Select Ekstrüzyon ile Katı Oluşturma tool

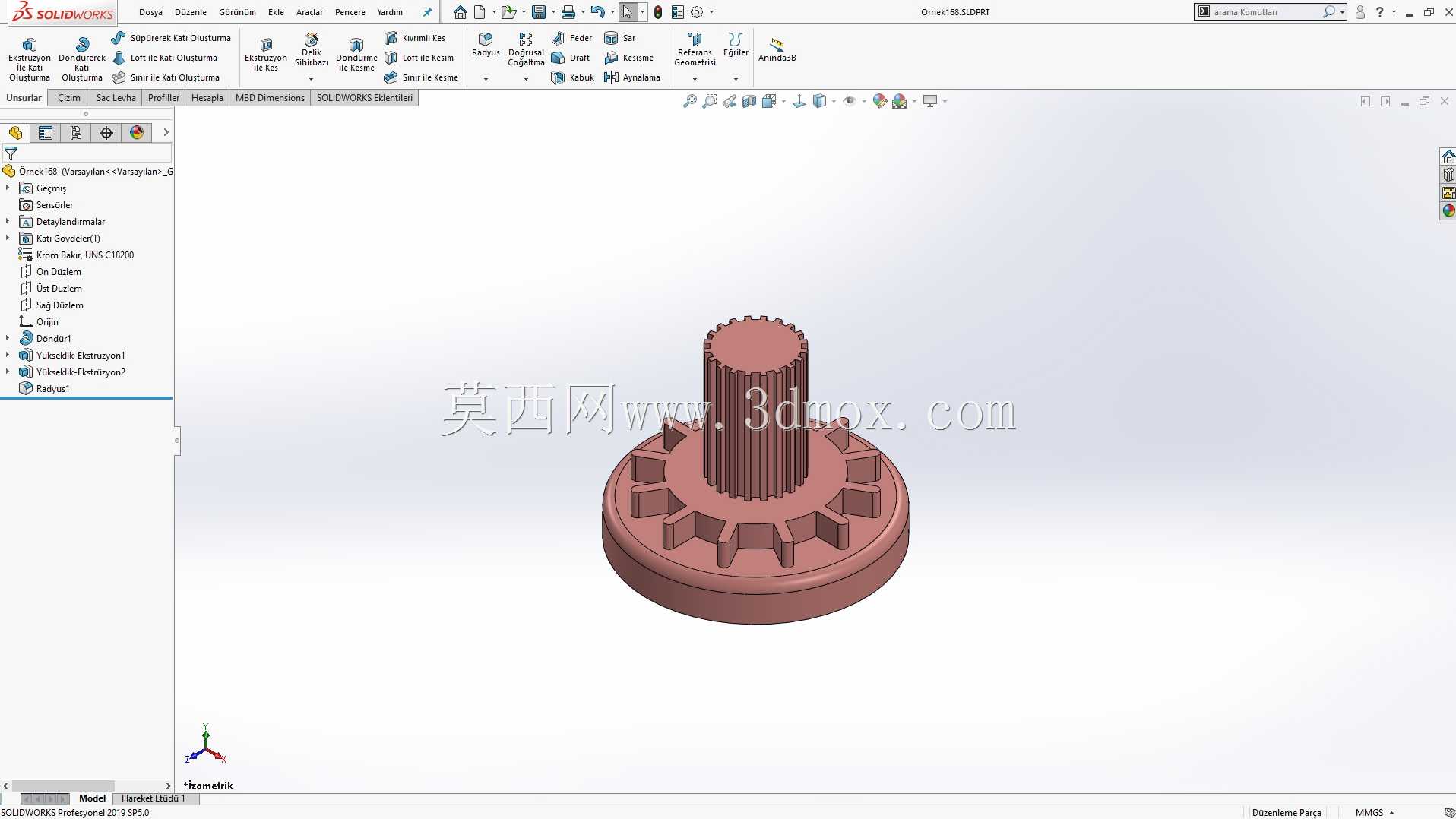[29, 59]
